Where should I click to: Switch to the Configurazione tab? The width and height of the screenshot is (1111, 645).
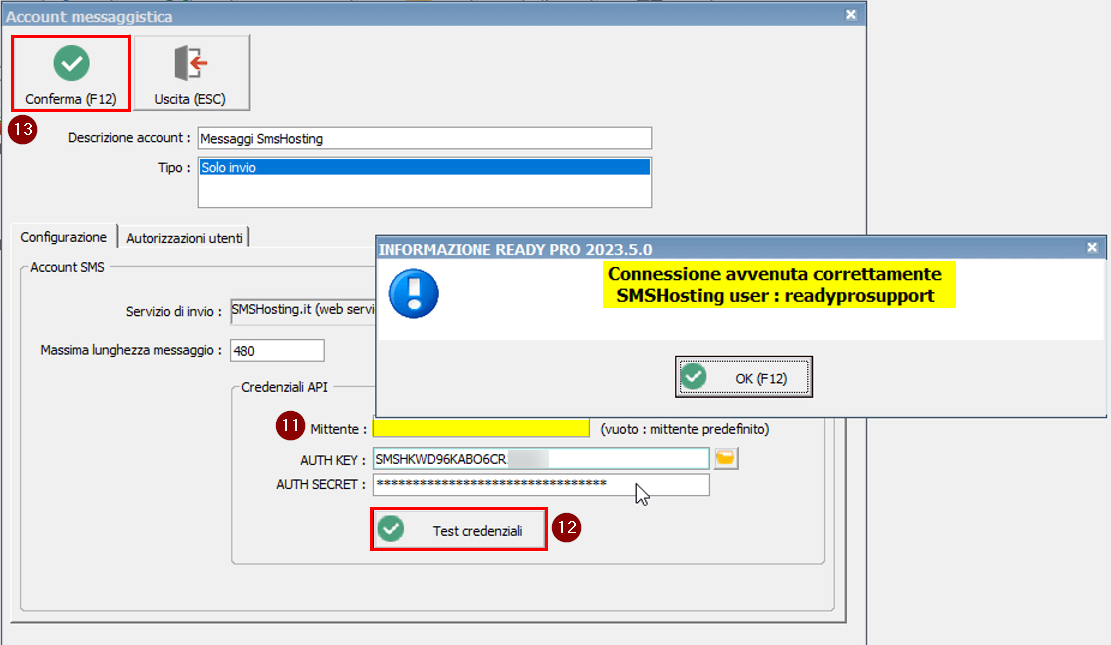tap(63, 237)
